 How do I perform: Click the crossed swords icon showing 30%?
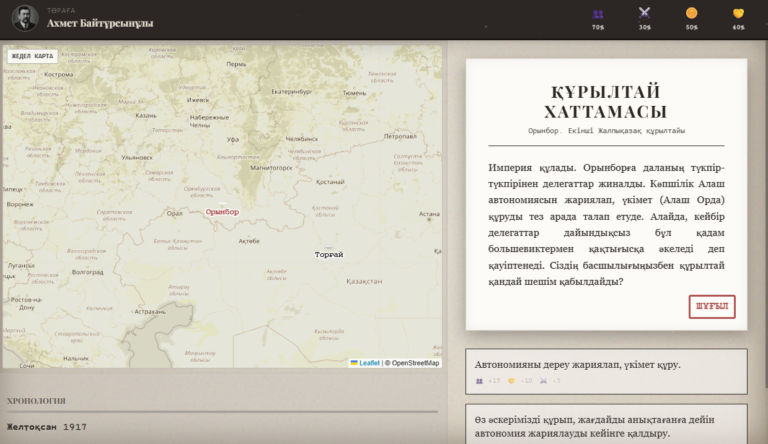tap(644, 13)
